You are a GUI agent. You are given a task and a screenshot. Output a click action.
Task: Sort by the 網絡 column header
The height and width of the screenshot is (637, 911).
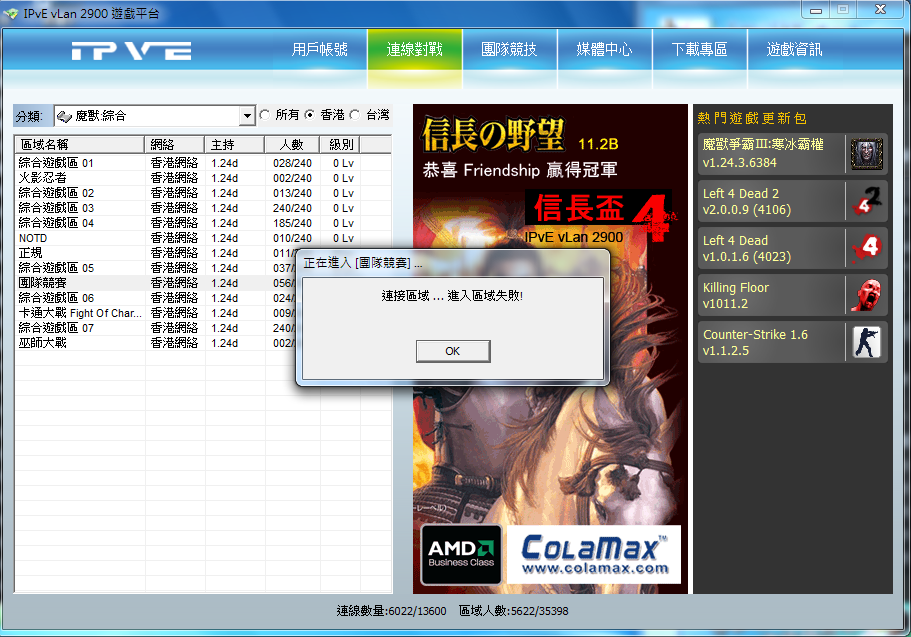(x=174, y=144)
